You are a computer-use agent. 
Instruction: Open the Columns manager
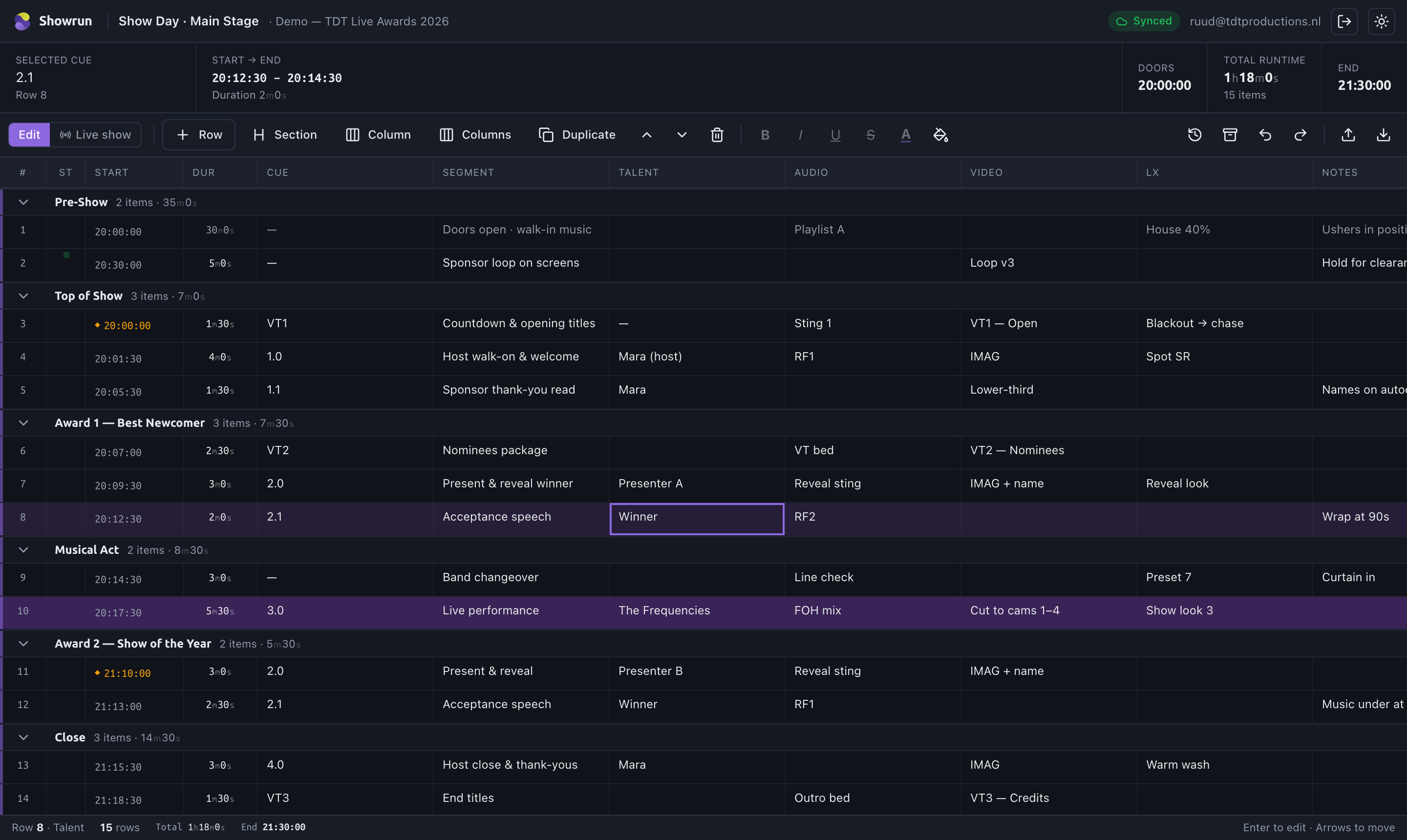[x=475, y=135]
